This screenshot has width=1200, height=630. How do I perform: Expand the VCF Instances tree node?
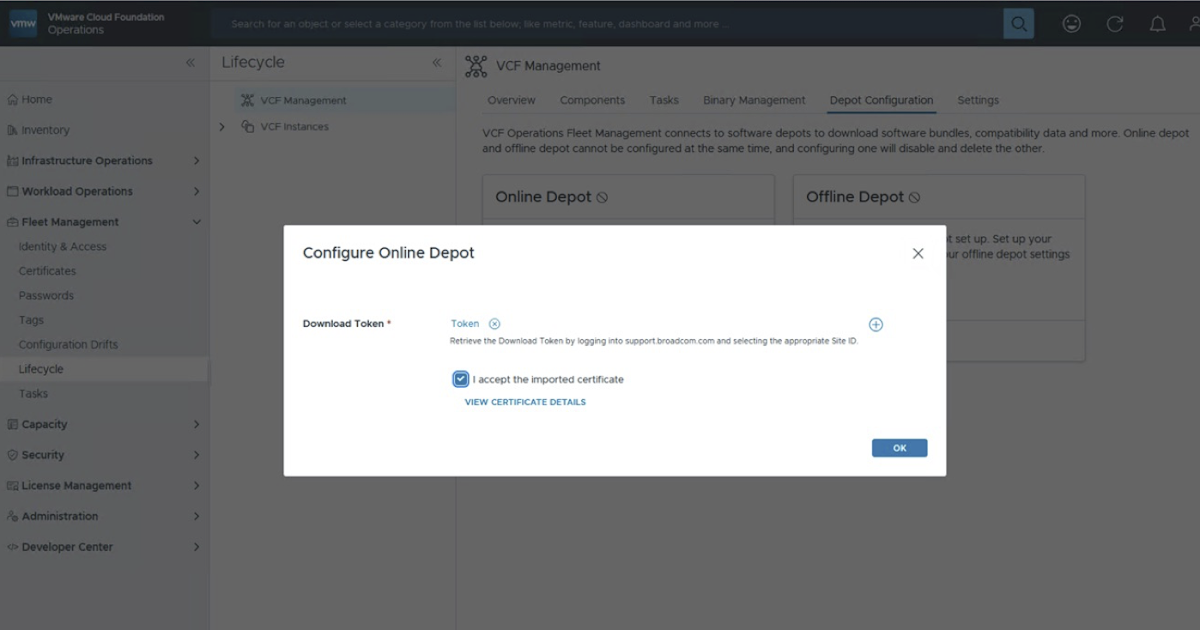click(x=222, y=127)
